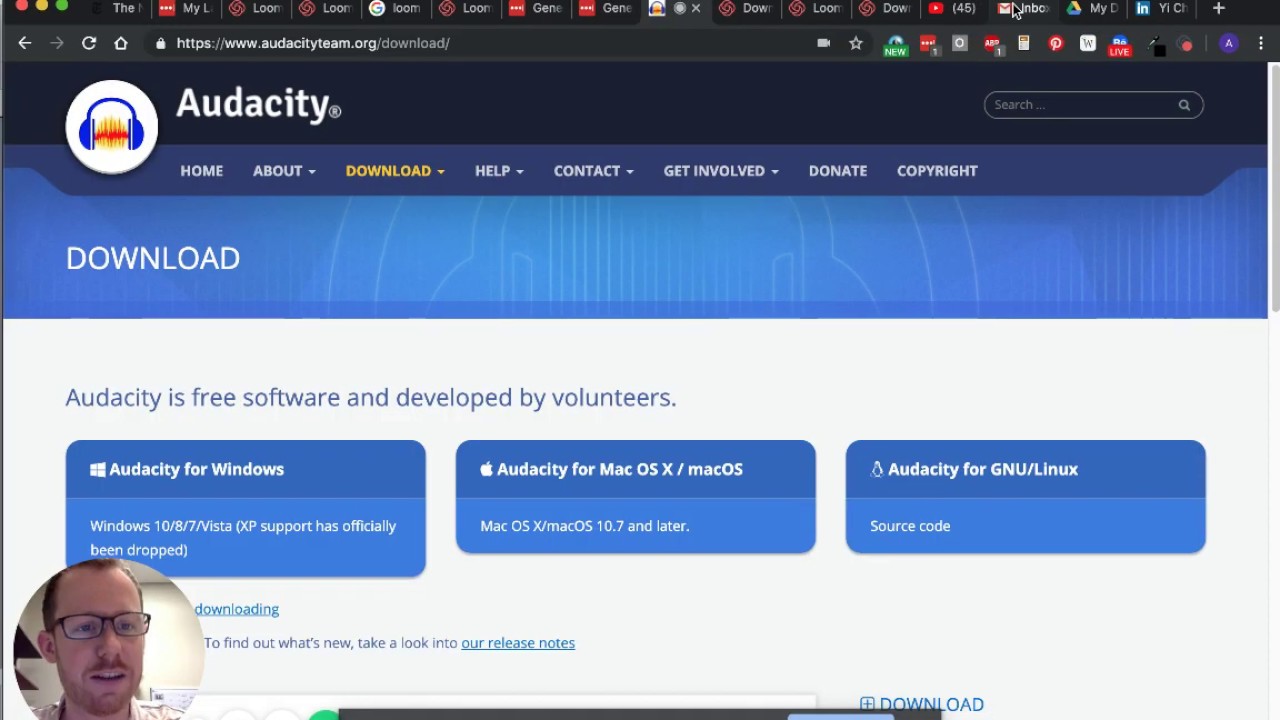1280x720 pixels.
Task: Open a new browser tab with plus
Action: (1218, 8)
